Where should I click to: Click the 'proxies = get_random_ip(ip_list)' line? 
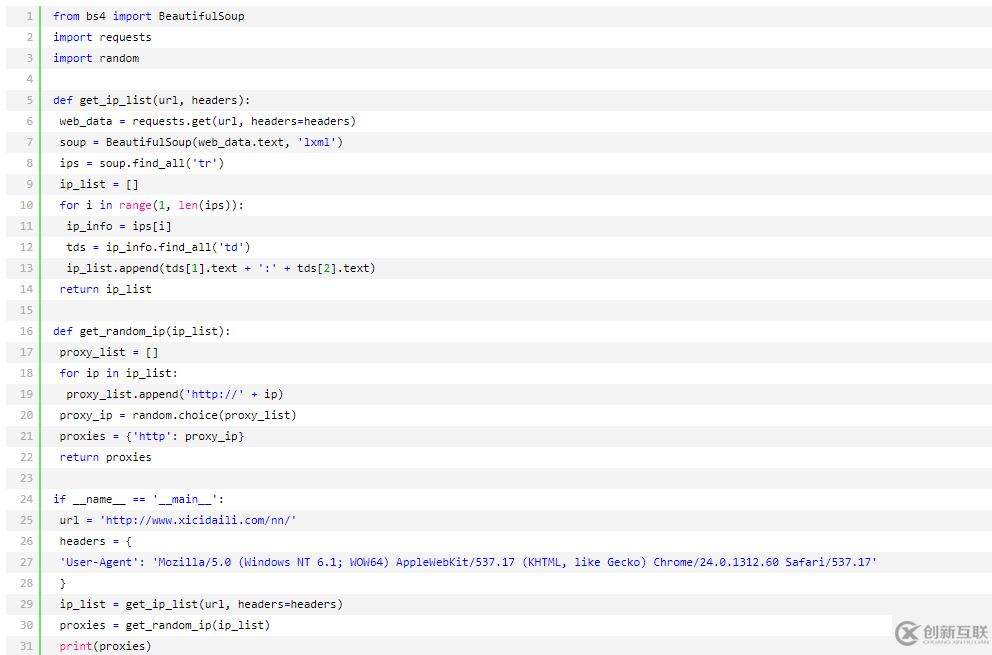coord(165,625)
